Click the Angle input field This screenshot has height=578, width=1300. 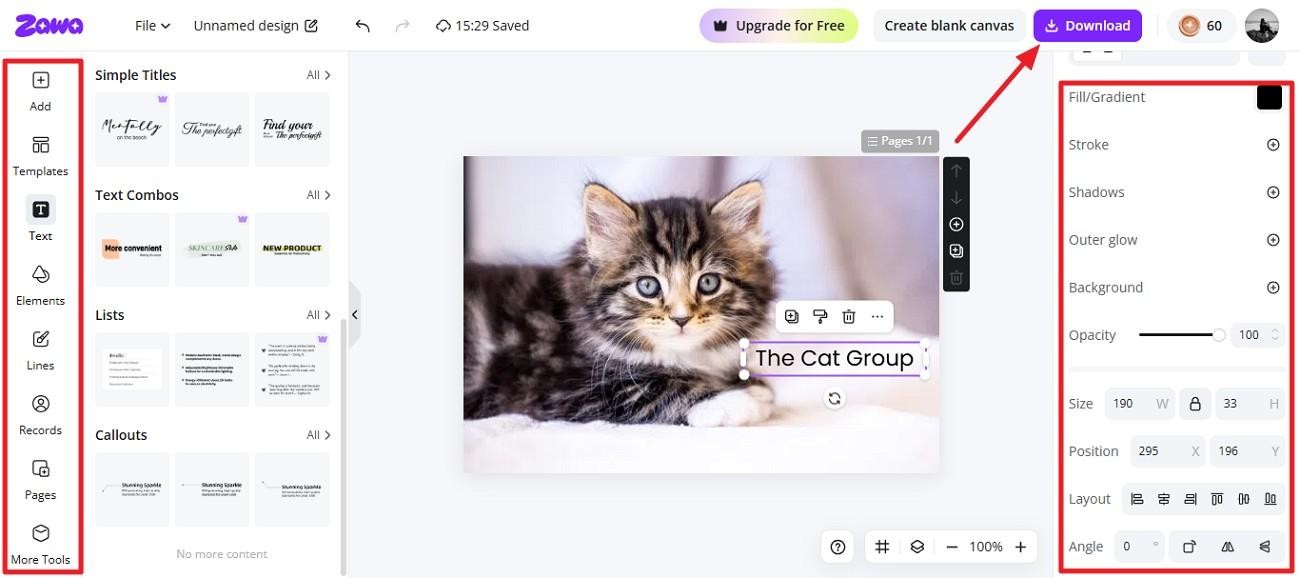click(1138, 547)
